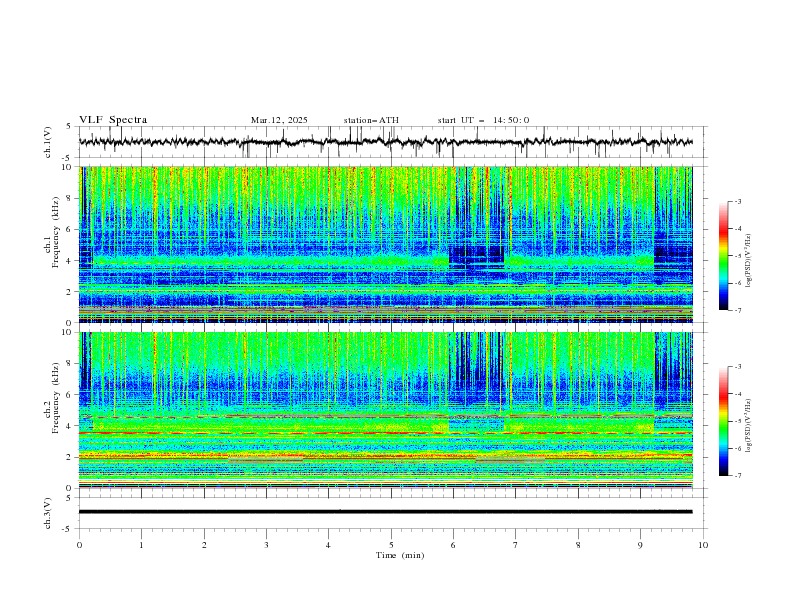Click the ch.2 "Frequency (kHz)" axis label
Screen dimensions: 792x612
pos(56,398)
